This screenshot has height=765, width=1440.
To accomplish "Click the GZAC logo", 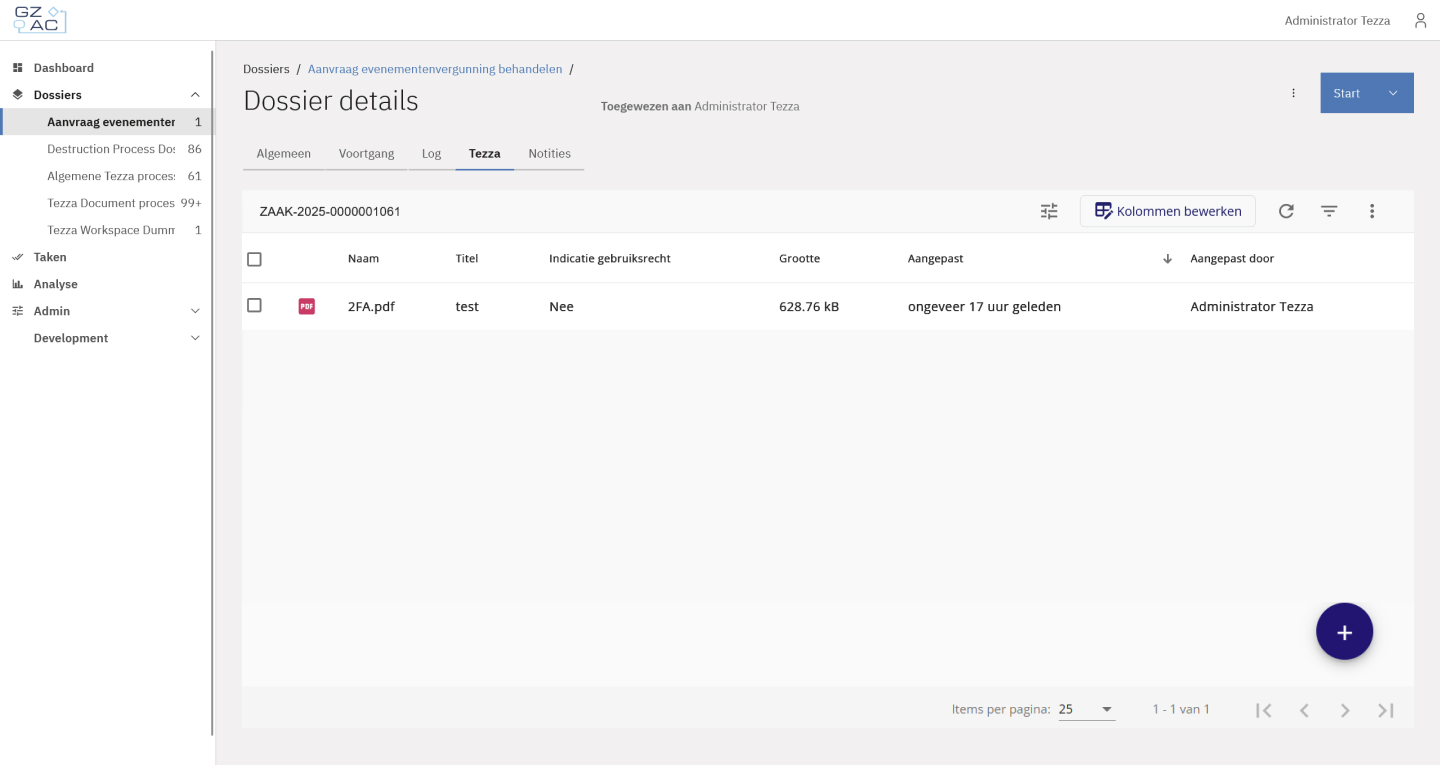I will [x=40, y=20].
